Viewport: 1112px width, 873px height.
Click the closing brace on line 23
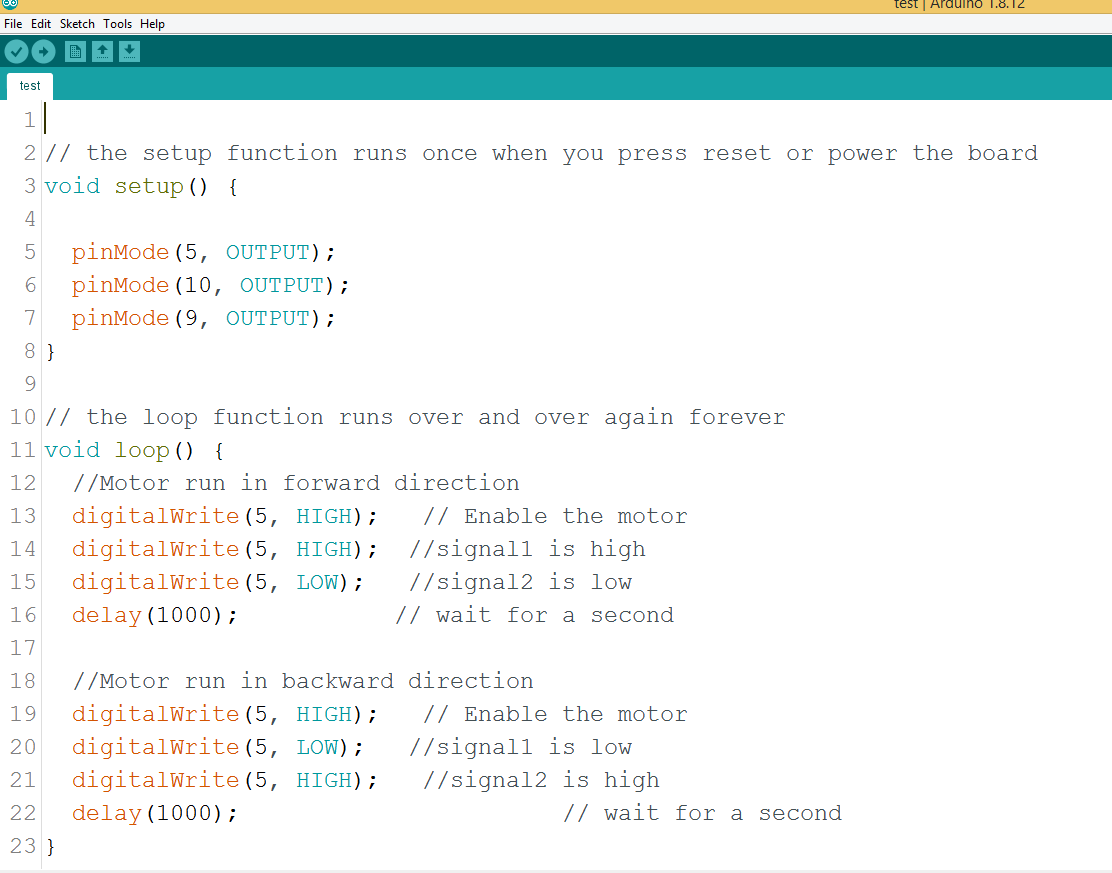coord(51,847)
